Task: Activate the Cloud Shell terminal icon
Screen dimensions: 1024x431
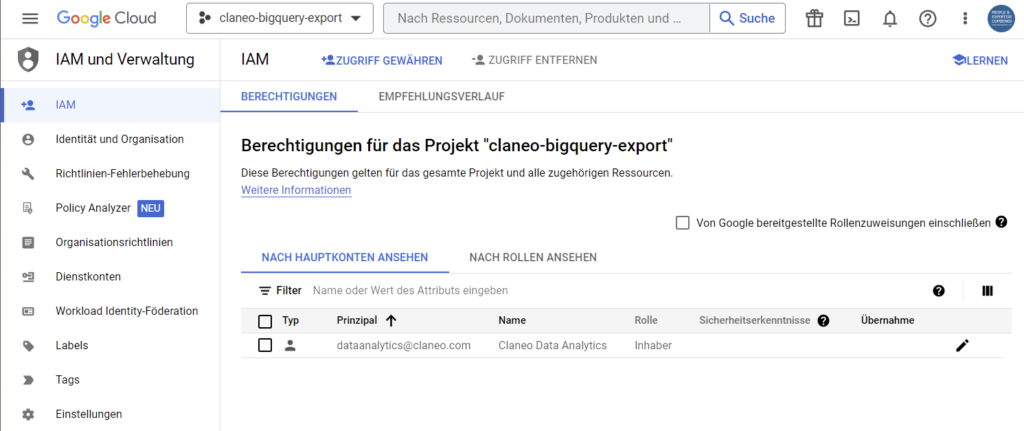Action: 852,19
